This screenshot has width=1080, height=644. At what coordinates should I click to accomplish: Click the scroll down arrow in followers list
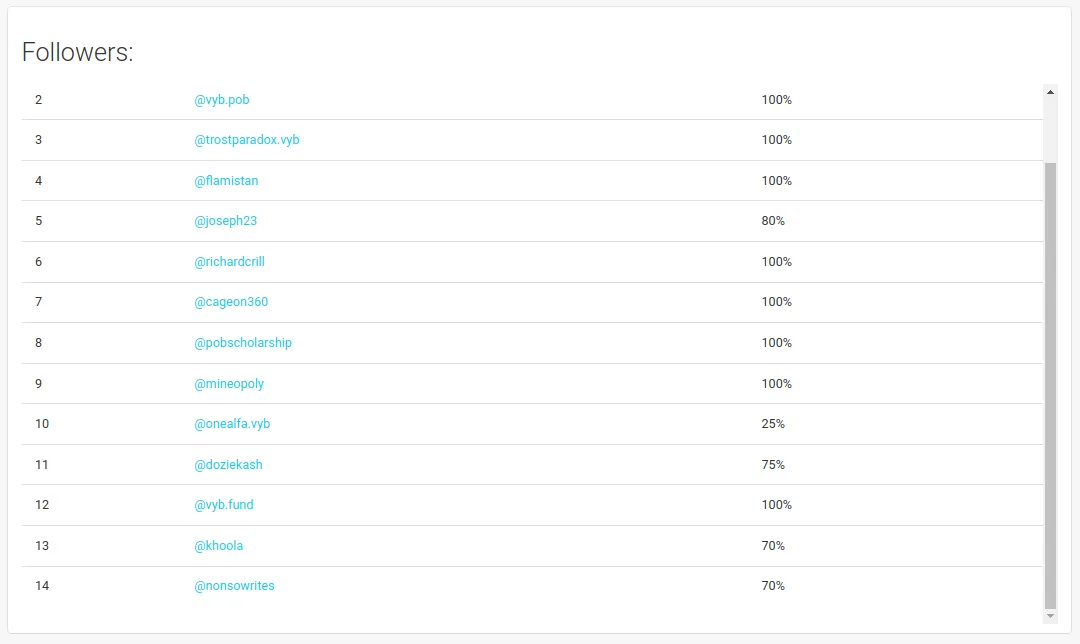click(x=1050, y=617)
